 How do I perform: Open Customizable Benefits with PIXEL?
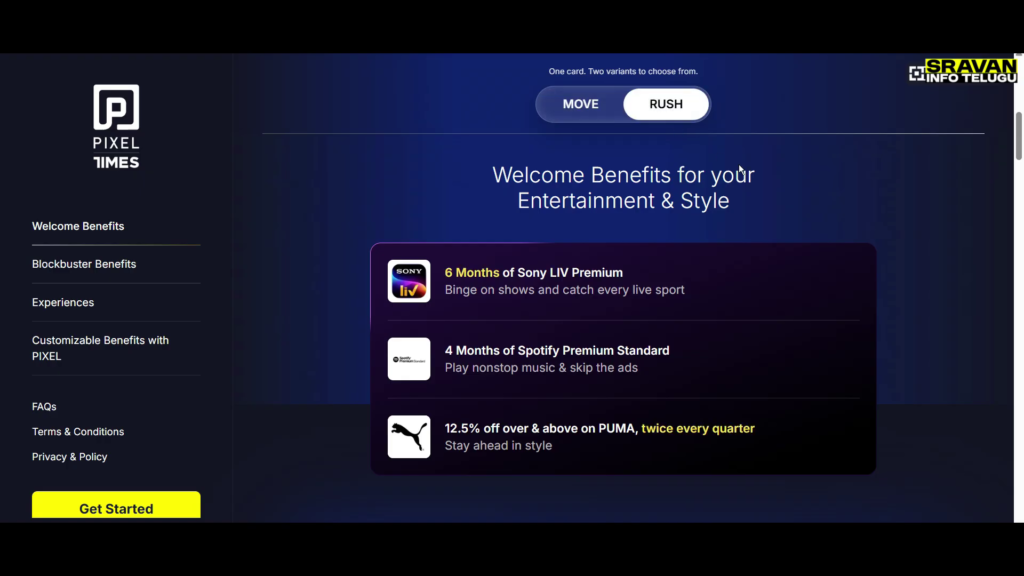click(x=101, y=348)
